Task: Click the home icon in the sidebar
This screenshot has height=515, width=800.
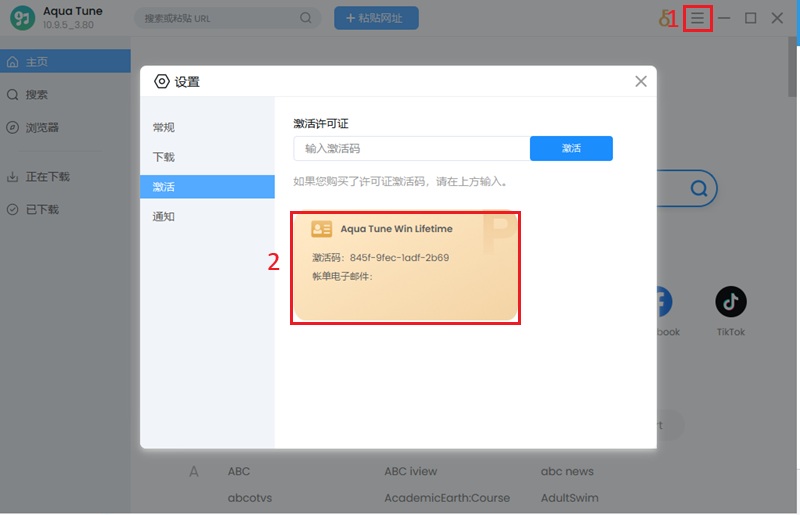Action: [13, 62]
